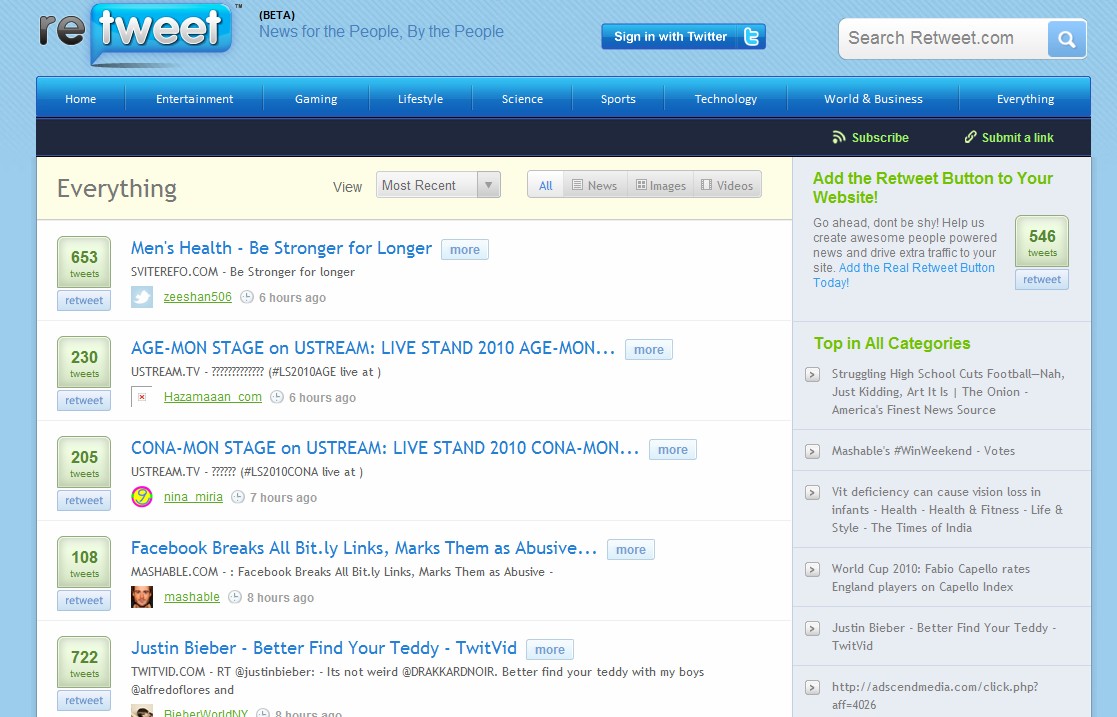The height and width of the screenshot is (717, 1117).
Task: Click more next to Men's Health headline
Action: pyautogui.click(x=464, y=249)
